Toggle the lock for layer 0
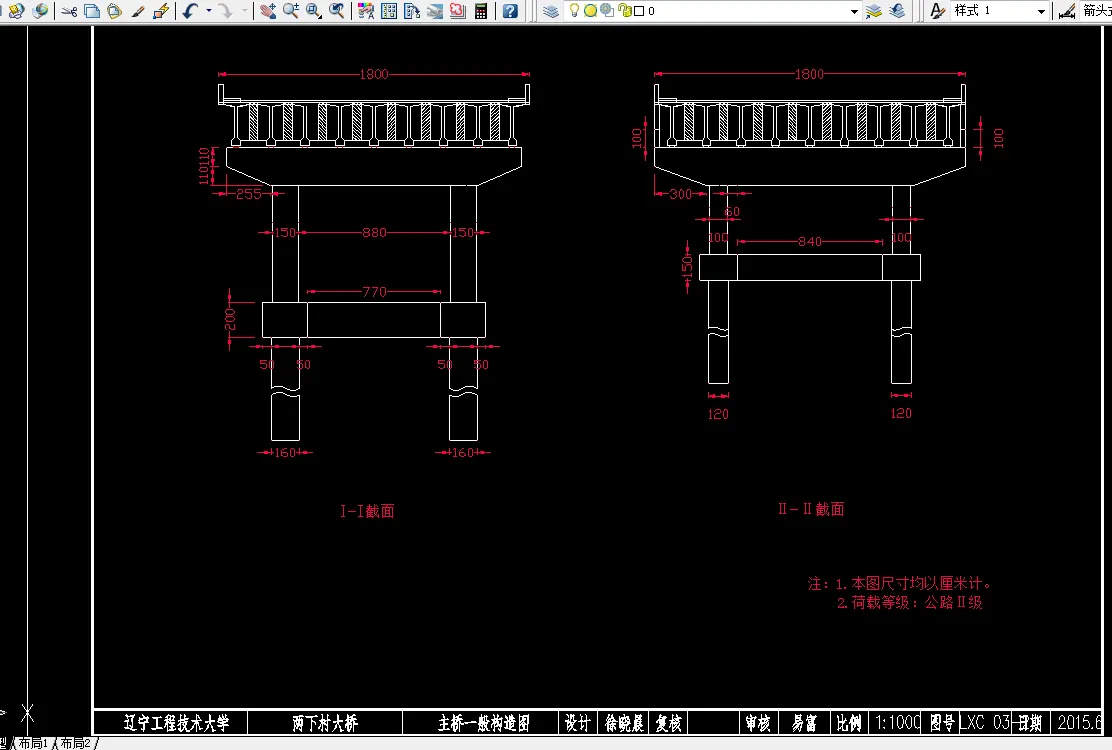Viewport: 1112px width, 750px height. (625, 11)
